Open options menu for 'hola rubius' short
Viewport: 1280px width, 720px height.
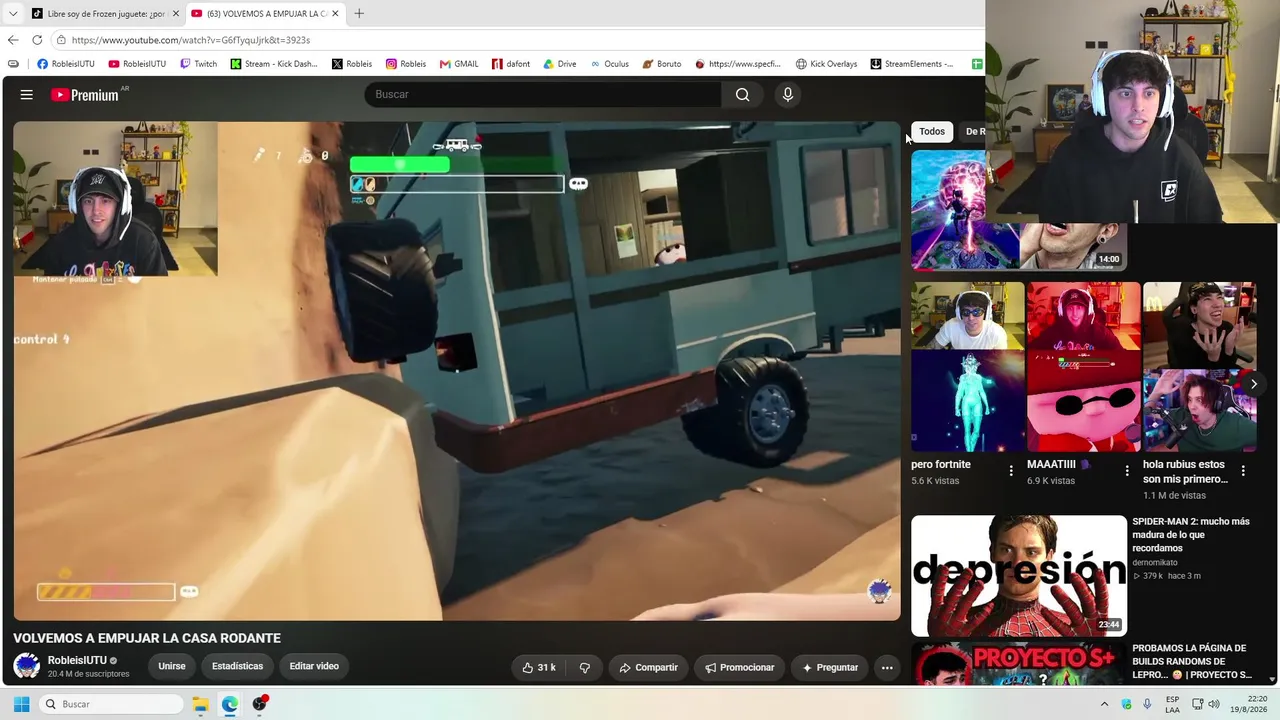click(x=1243, y=471)
